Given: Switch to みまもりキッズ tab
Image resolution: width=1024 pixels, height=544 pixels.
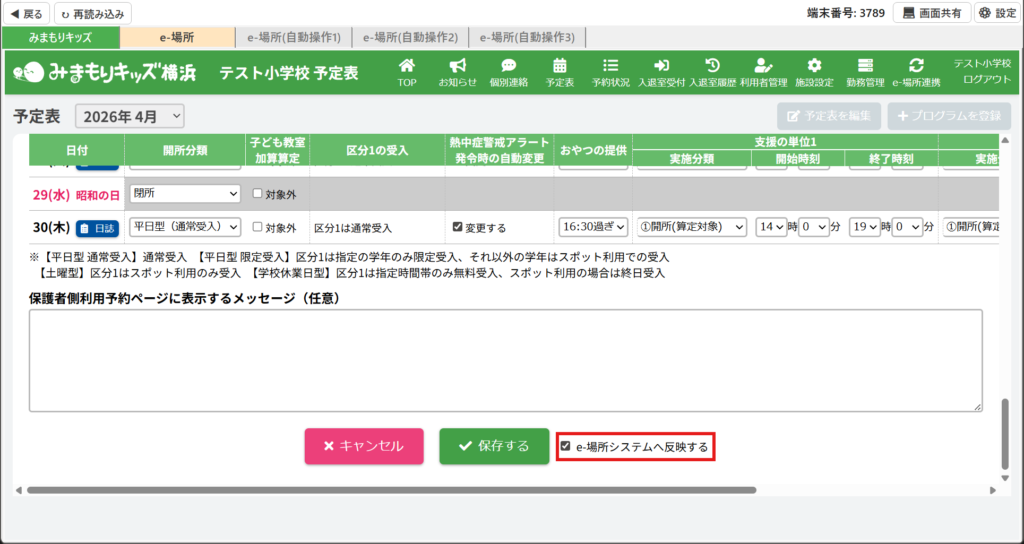Looking at the screenshot, I should 61,37.
